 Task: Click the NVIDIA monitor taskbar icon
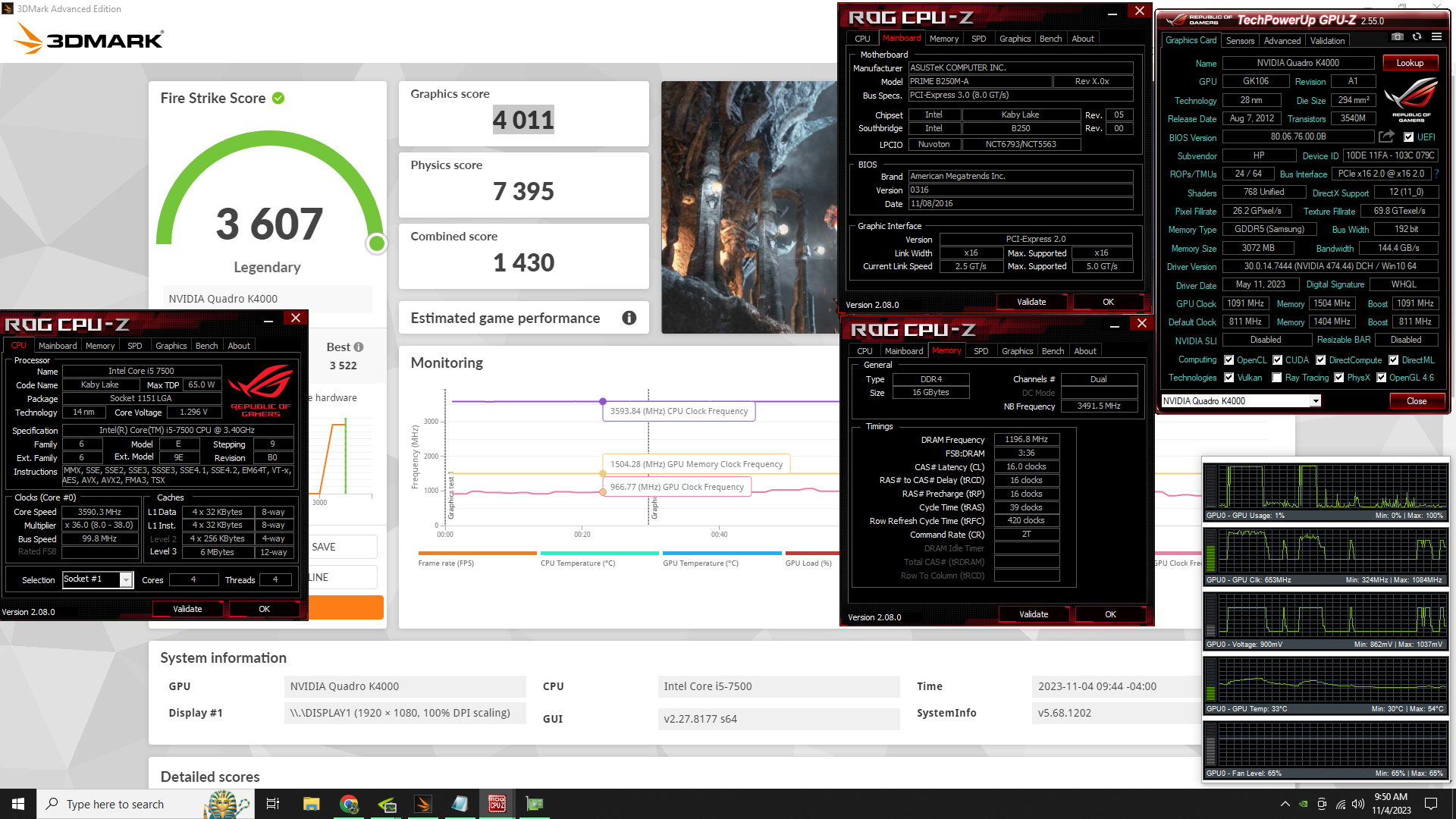386,804
